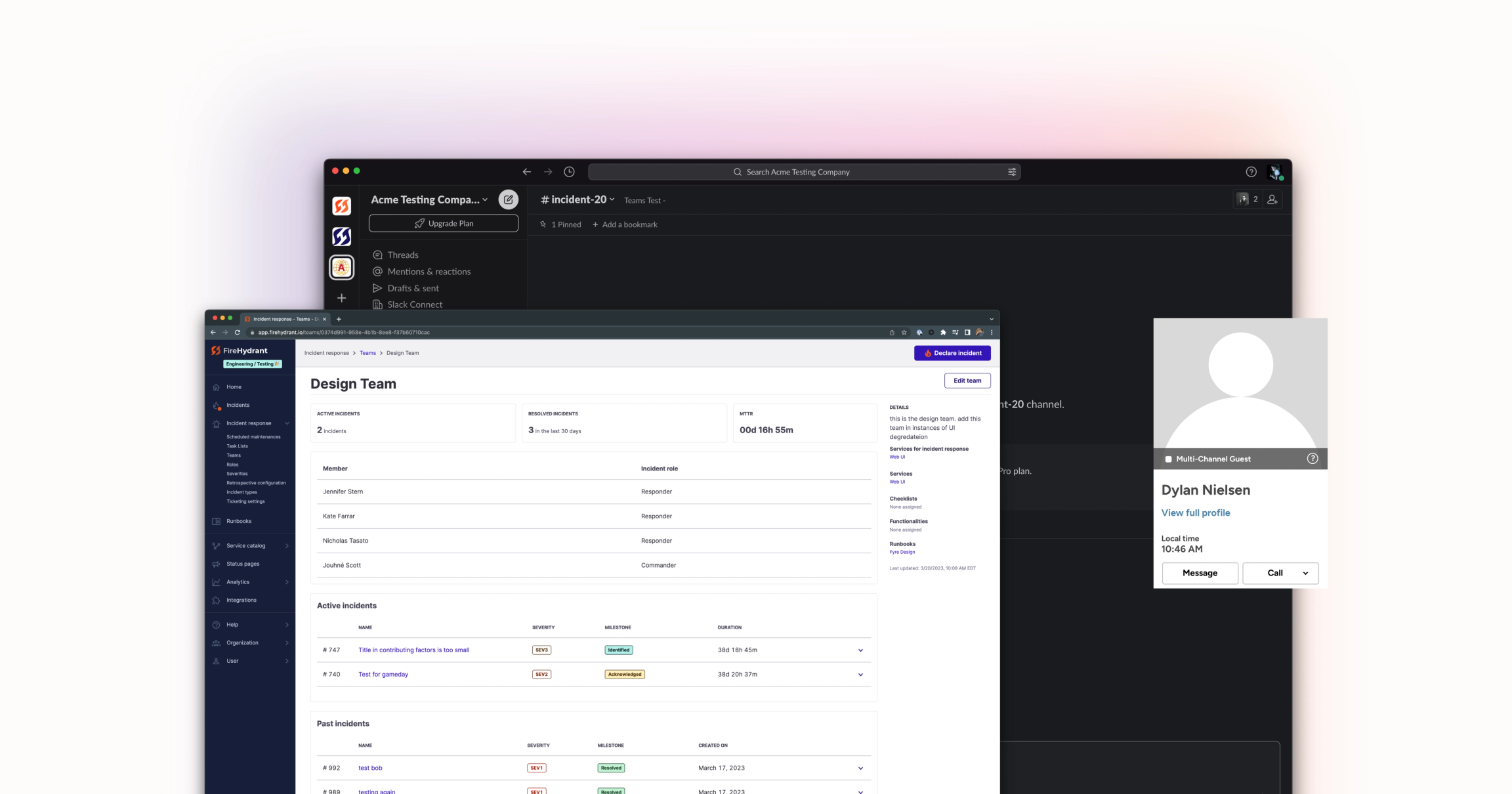Click the Edit team button

967,381
